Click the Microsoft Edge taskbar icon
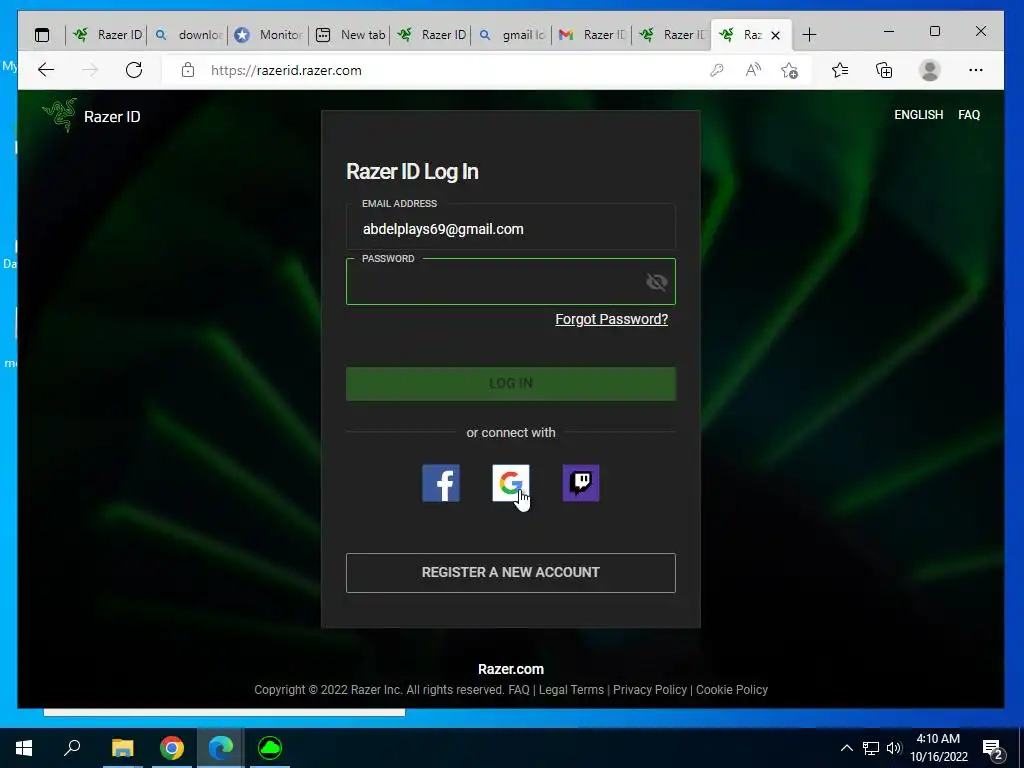The image size is (1024, 768). pyautogui.click(x=221, y=748)
